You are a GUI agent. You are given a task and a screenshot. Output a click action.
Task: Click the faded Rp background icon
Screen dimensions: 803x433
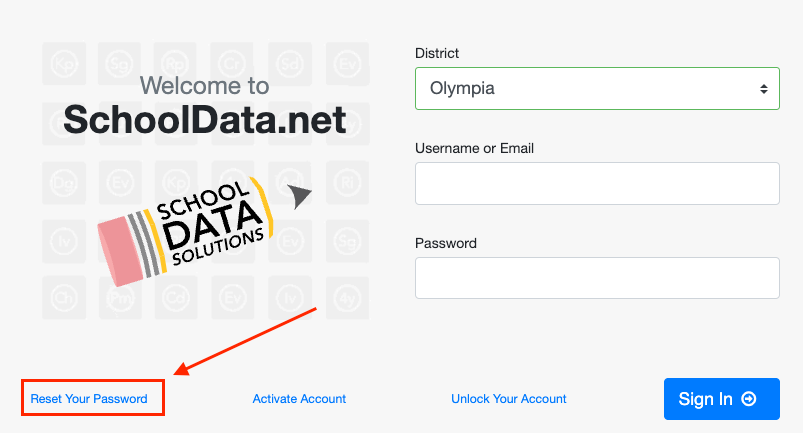coord(176,64)
